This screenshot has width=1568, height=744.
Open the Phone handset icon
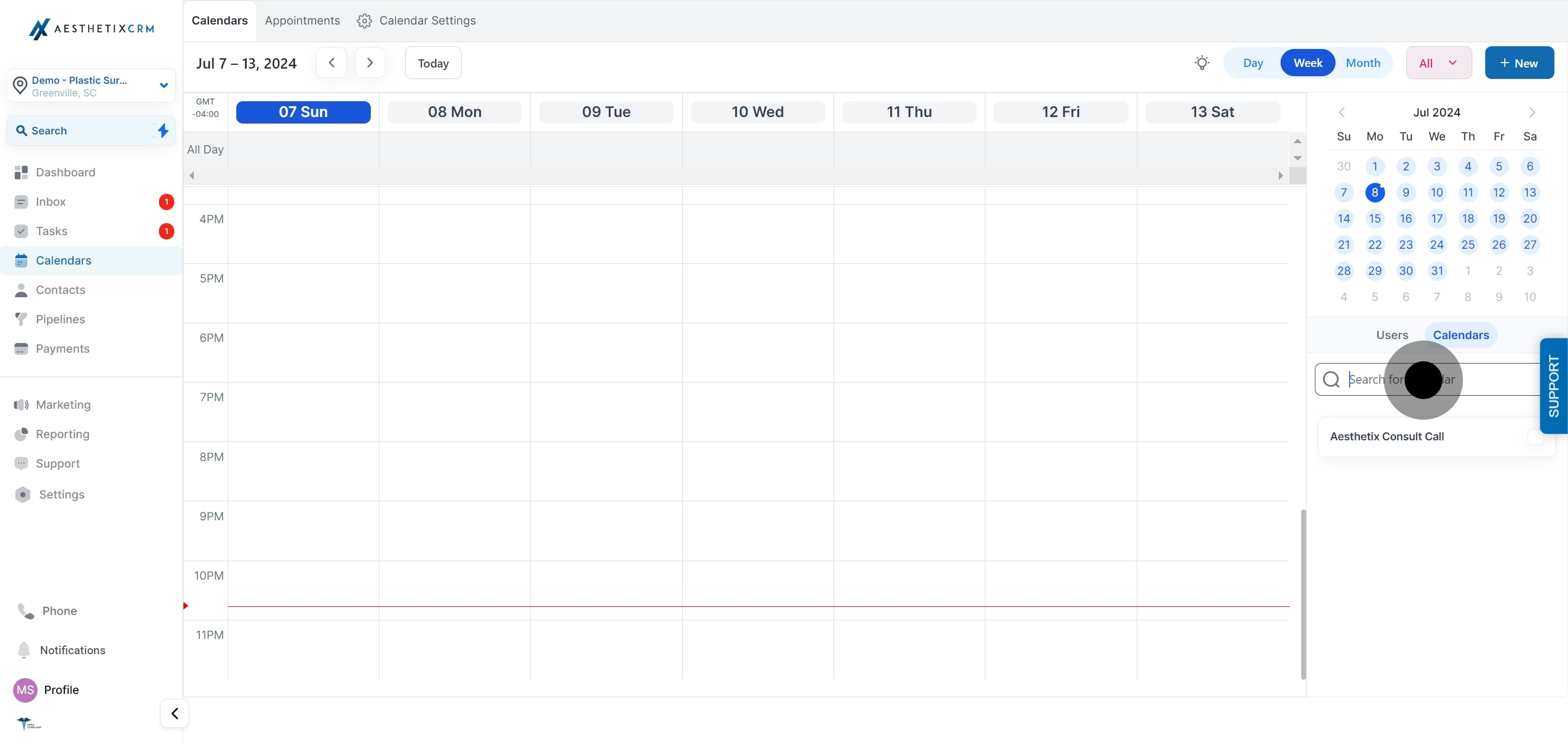(26, 611)
